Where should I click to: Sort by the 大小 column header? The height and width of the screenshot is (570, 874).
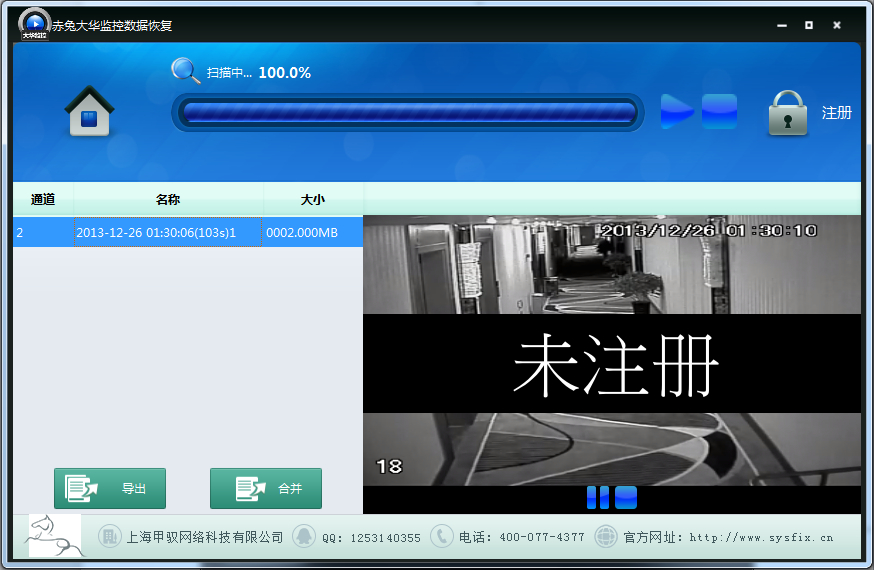(x=313, y=200)
